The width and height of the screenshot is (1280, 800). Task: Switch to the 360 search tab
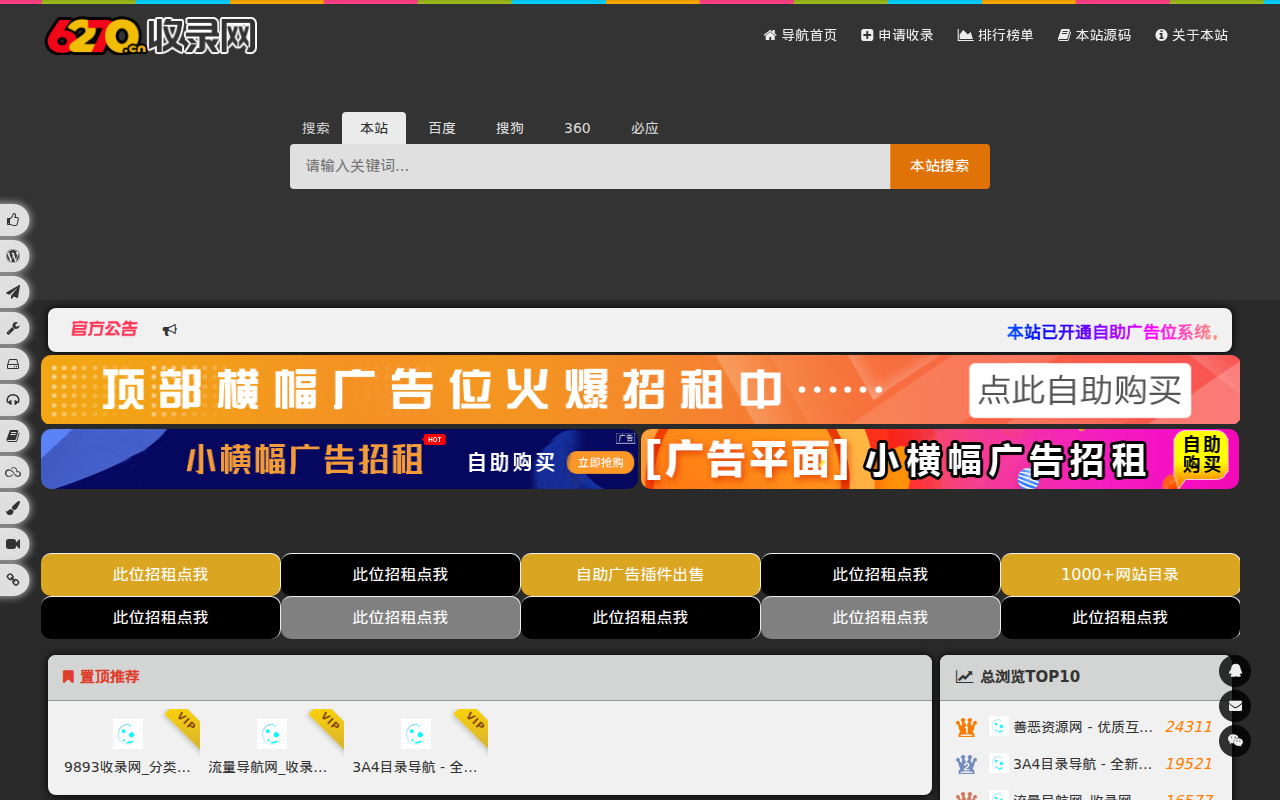[x=577, y=128]
